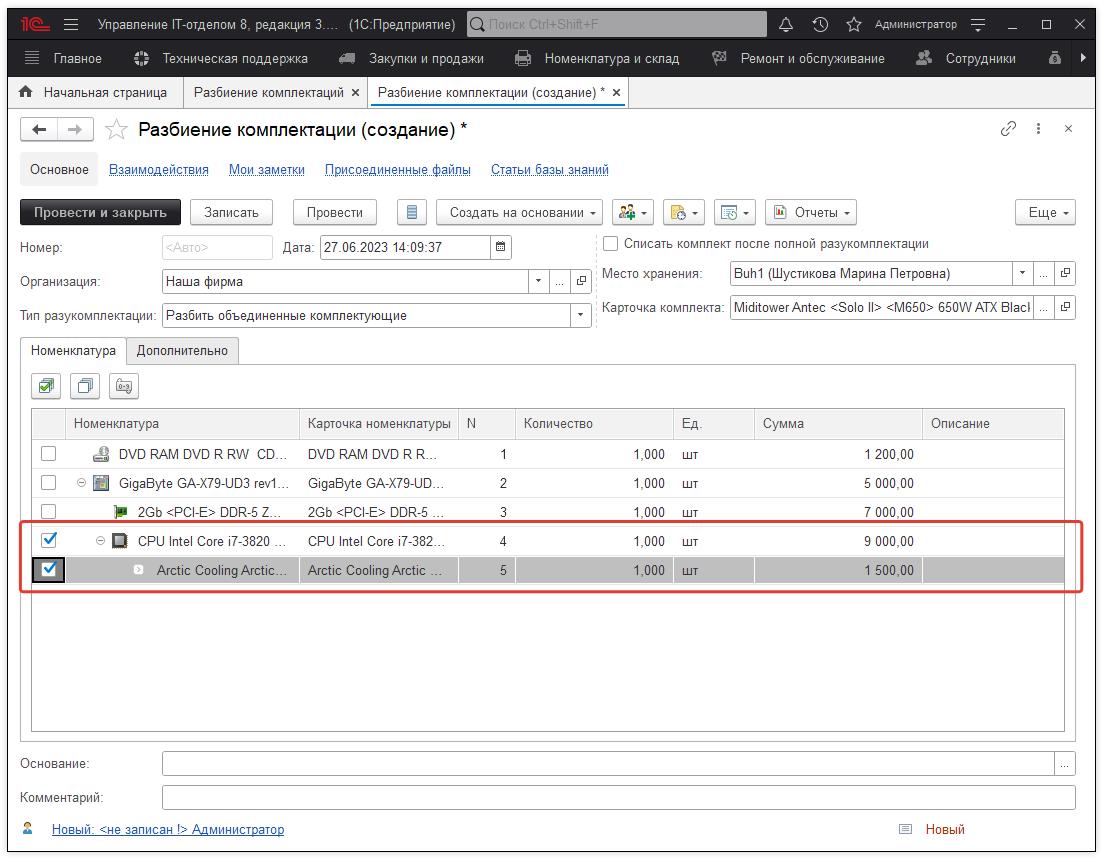Click the uncheck all rows icon
Image resolution: width=1103 pixels, height=859 pixels.
click(86, 385)
